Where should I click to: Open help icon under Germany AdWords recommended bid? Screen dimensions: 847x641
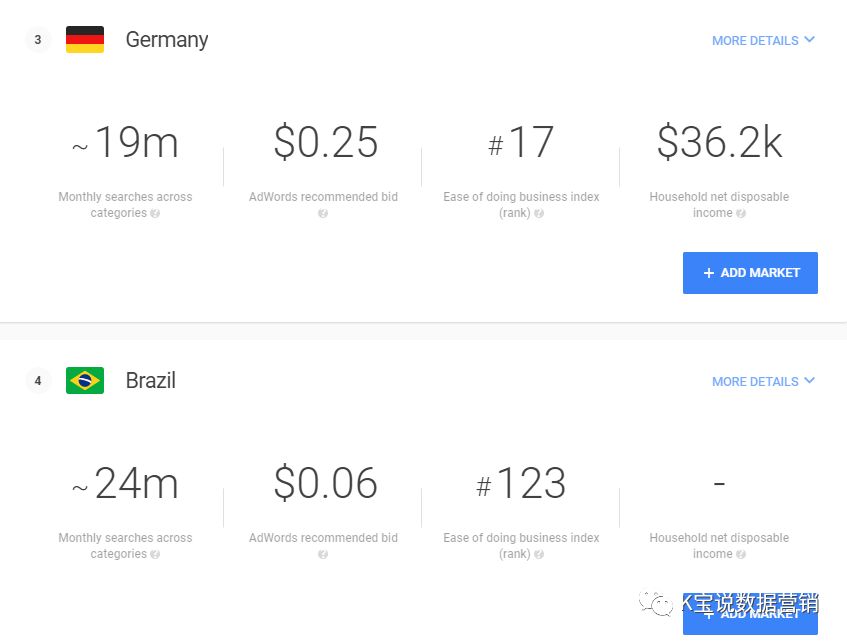coord(323,213)
